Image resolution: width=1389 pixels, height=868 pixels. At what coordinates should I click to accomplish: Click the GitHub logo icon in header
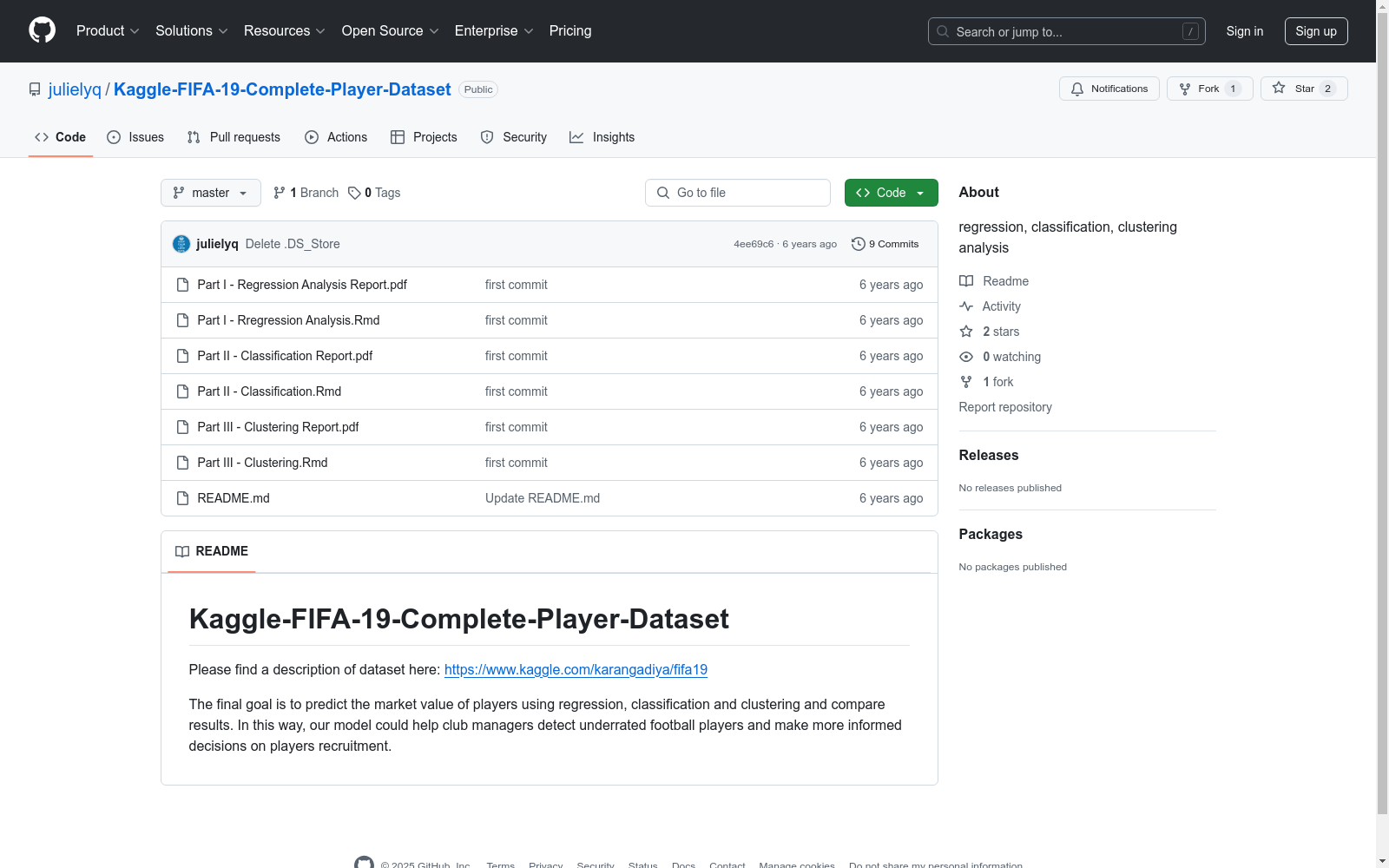42,30
